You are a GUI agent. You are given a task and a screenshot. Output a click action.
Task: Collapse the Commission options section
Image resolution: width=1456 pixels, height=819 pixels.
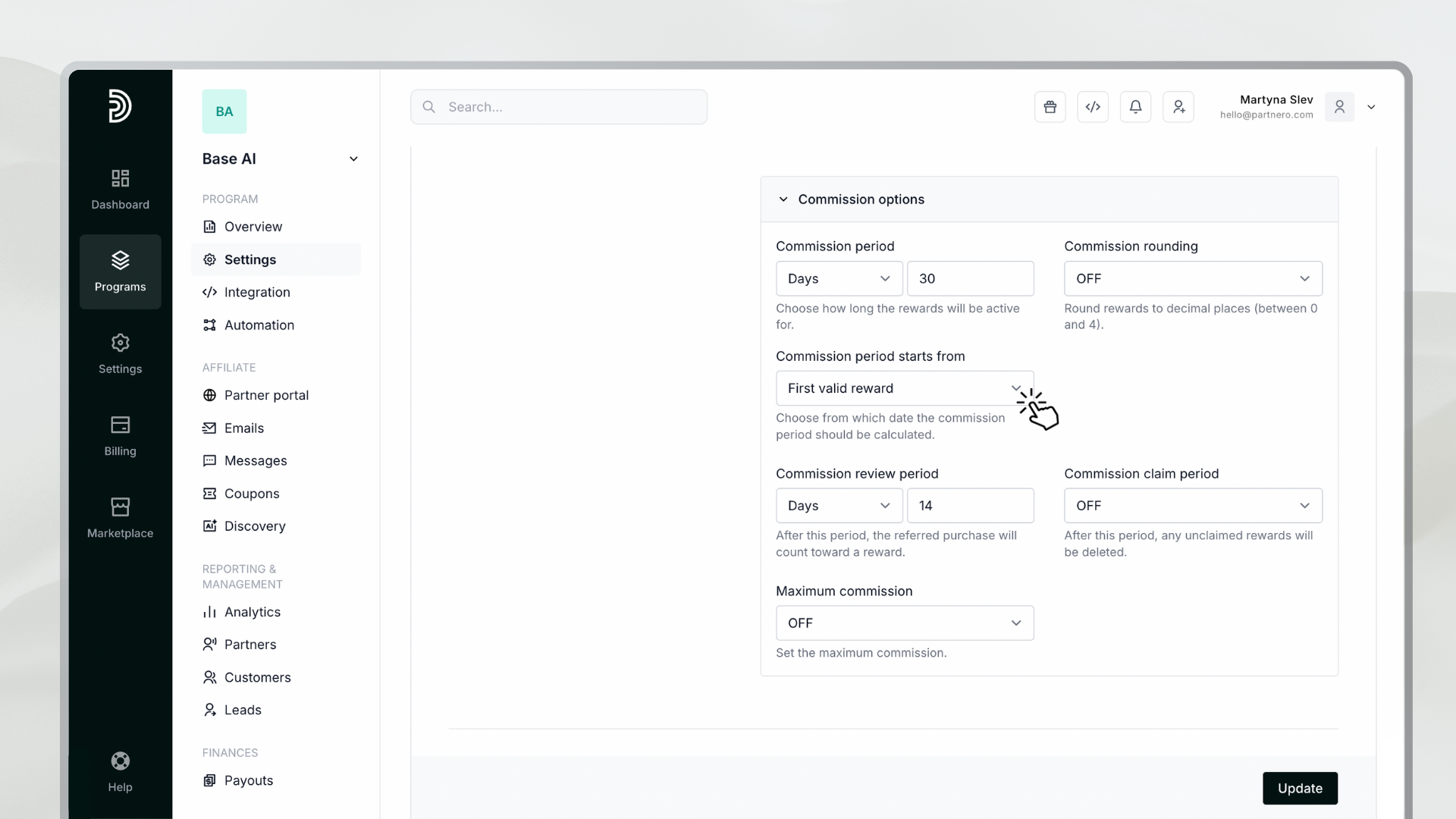pos(783,199)
